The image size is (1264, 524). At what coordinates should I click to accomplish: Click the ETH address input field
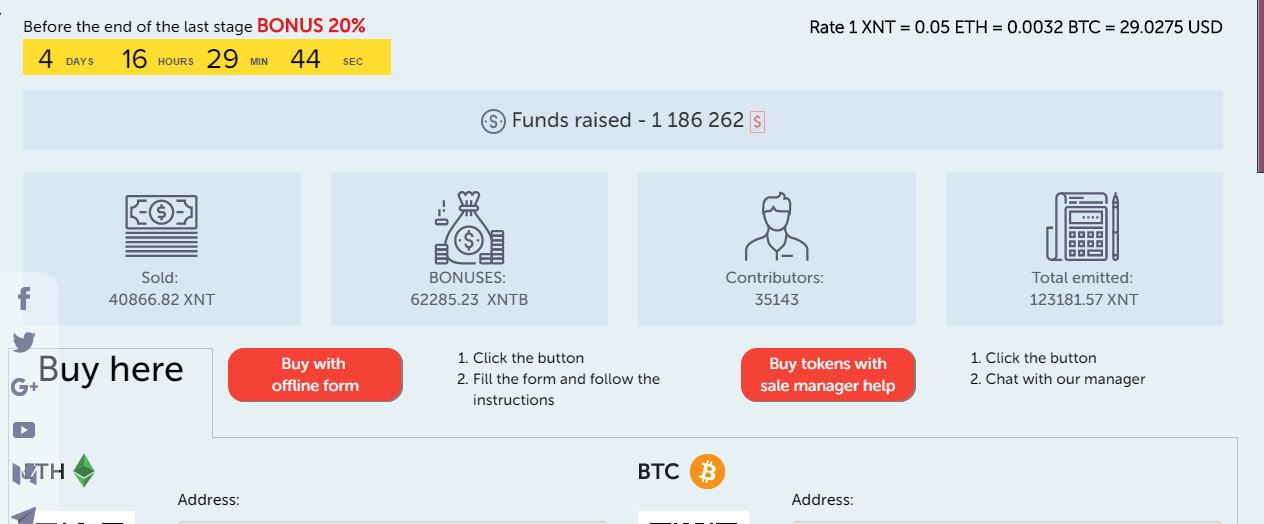[x=392, y=520]
